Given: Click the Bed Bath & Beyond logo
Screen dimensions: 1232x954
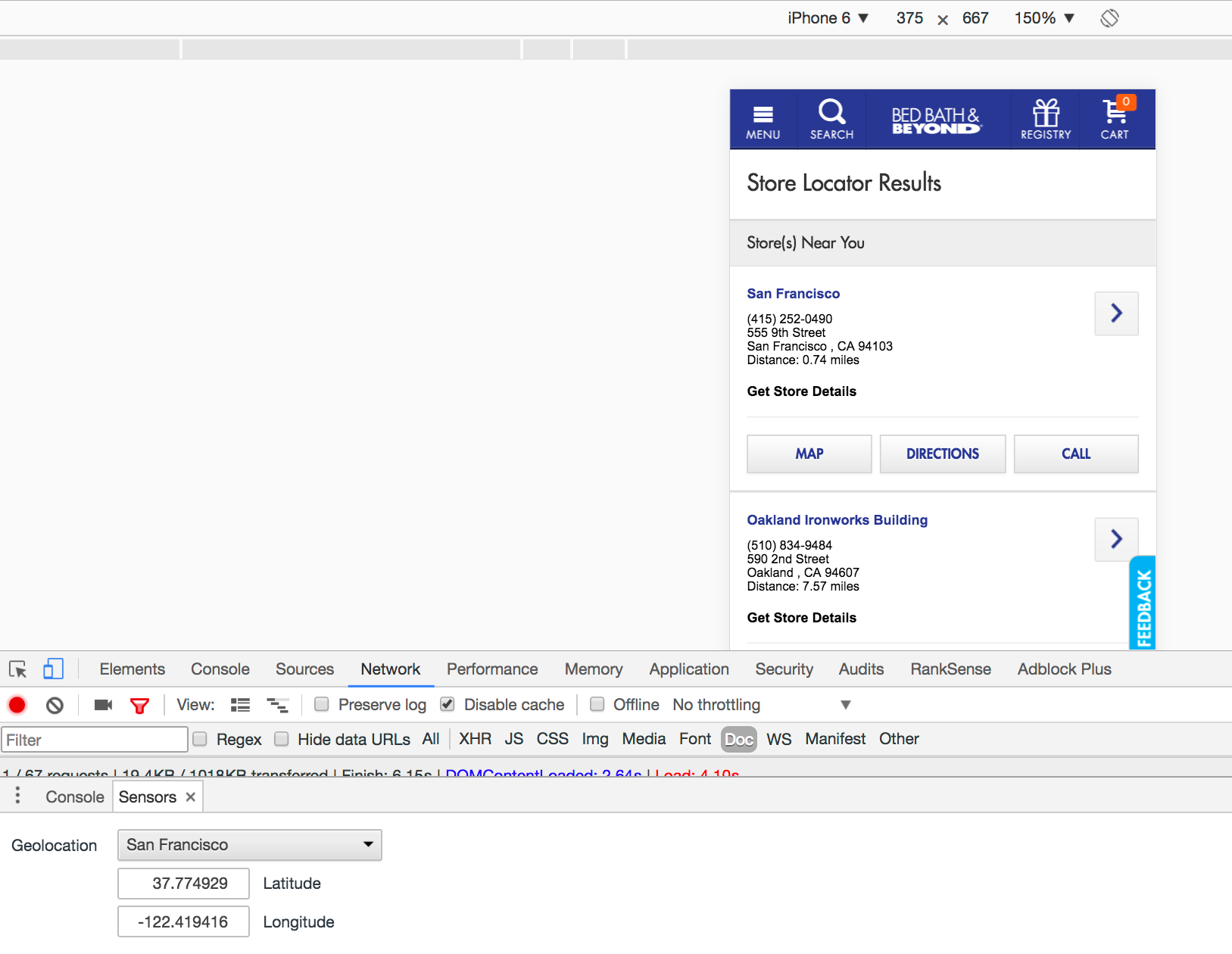Looking at the screenshot, I should (936, 120).
